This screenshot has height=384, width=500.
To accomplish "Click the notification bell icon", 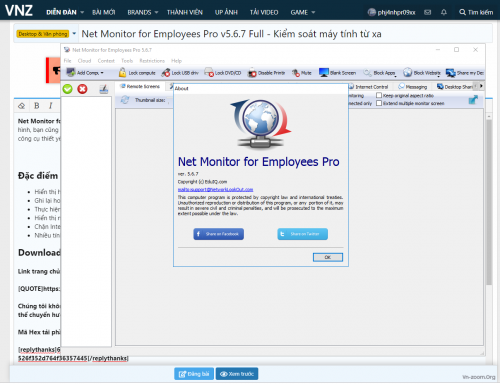I will coord(444,12).
